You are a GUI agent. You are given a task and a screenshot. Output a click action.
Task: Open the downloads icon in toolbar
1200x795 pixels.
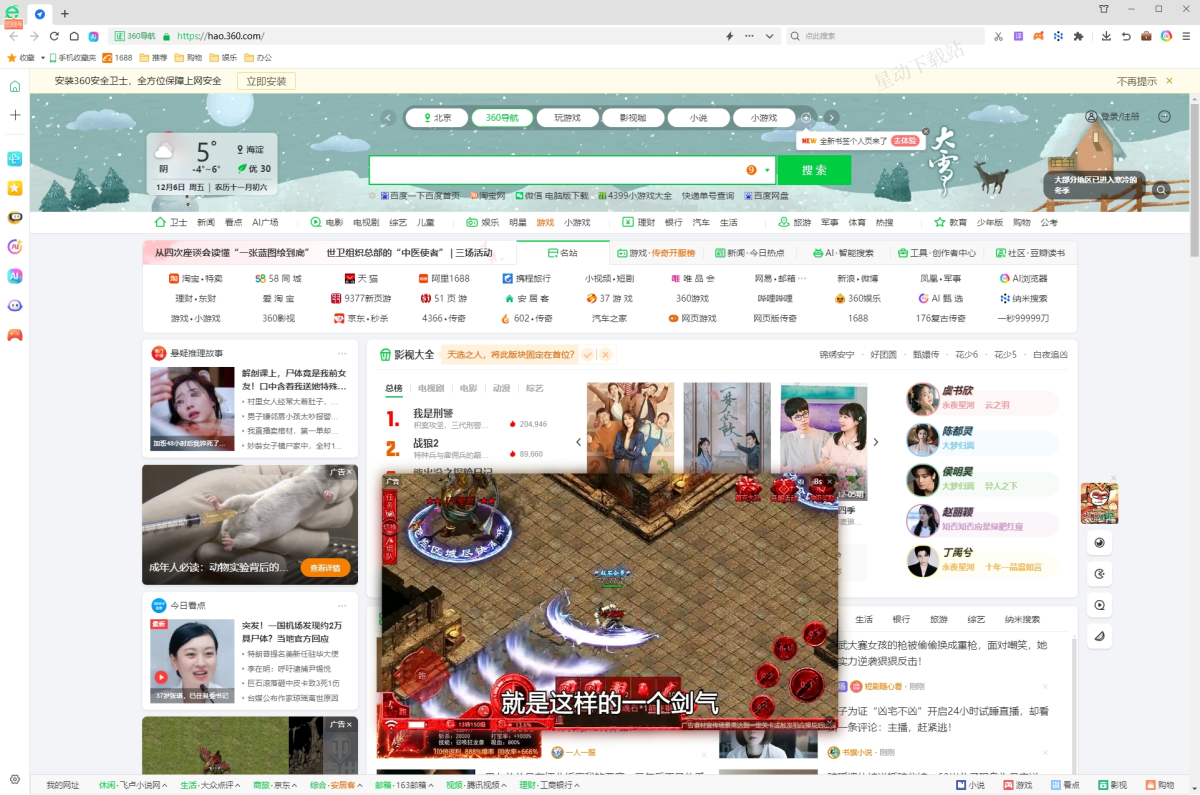pos(1107,36)
